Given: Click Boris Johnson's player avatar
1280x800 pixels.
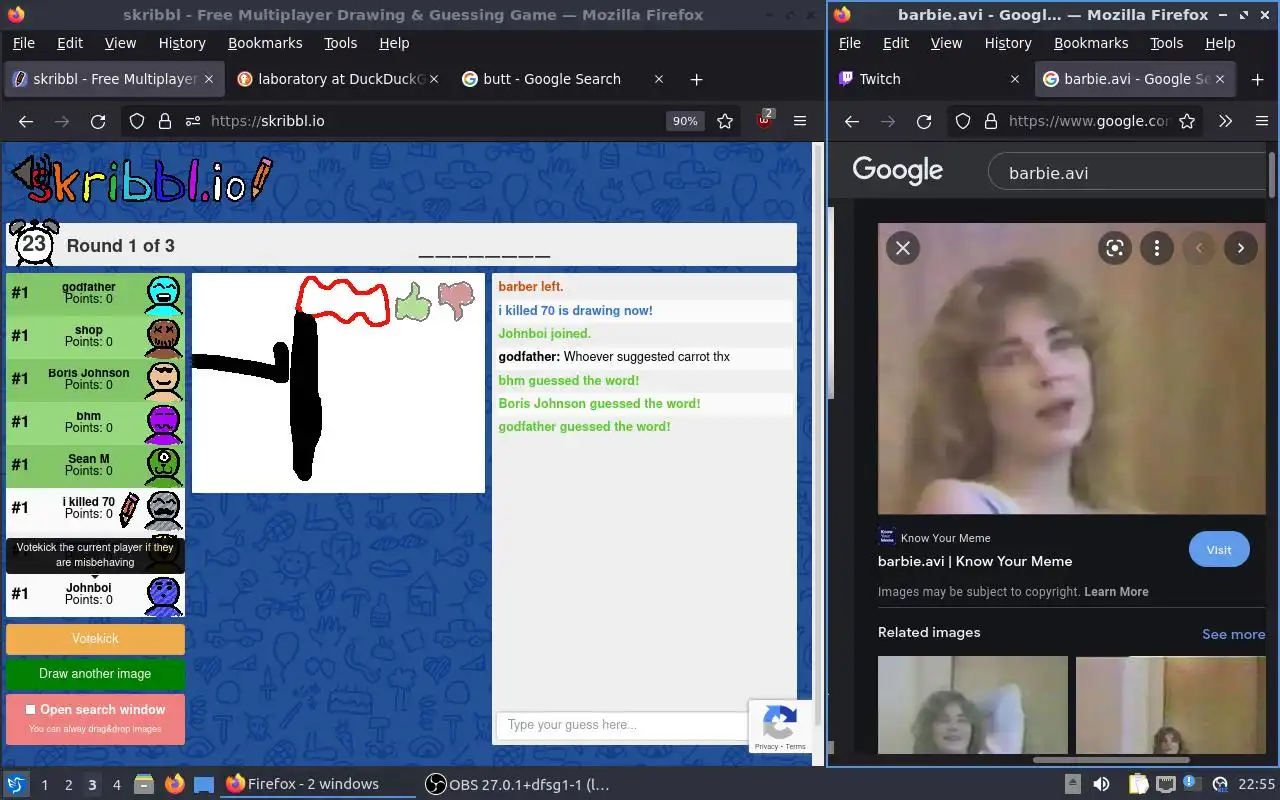Looking at the screenshot, I should (x=164, y=379).
